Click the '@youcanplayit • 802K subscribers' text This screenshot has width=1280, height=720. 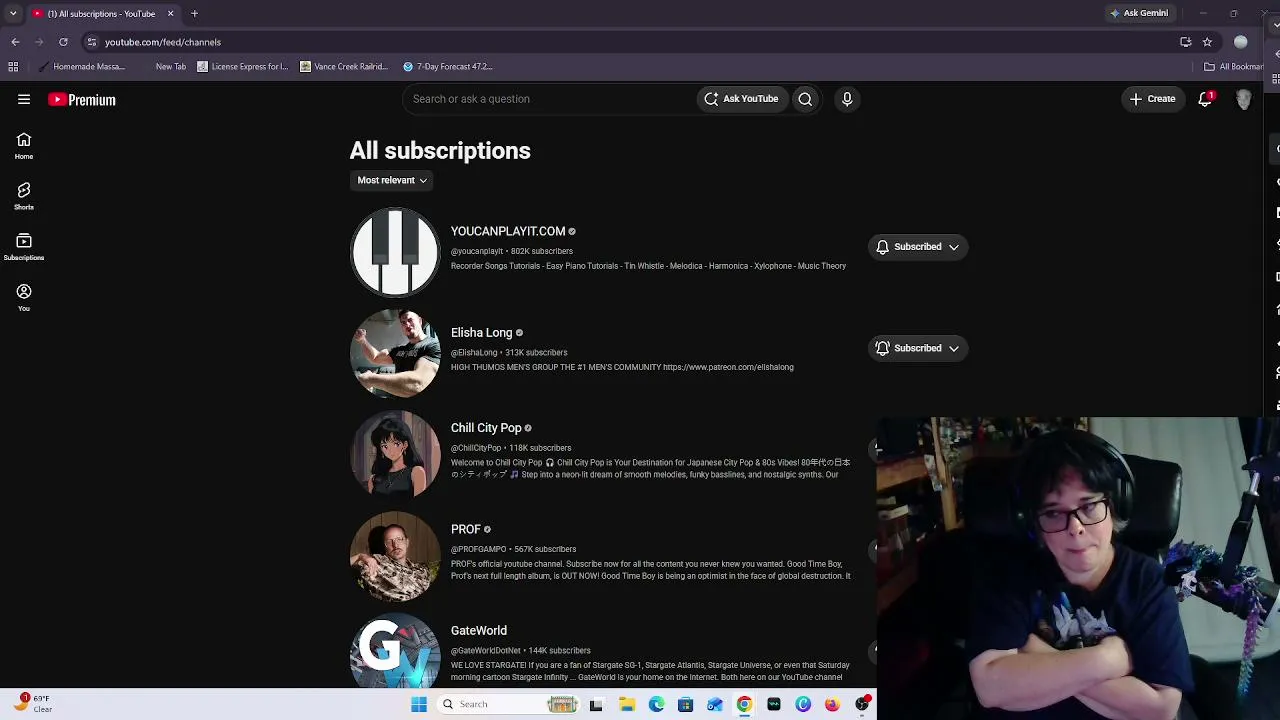click(512, 251)
